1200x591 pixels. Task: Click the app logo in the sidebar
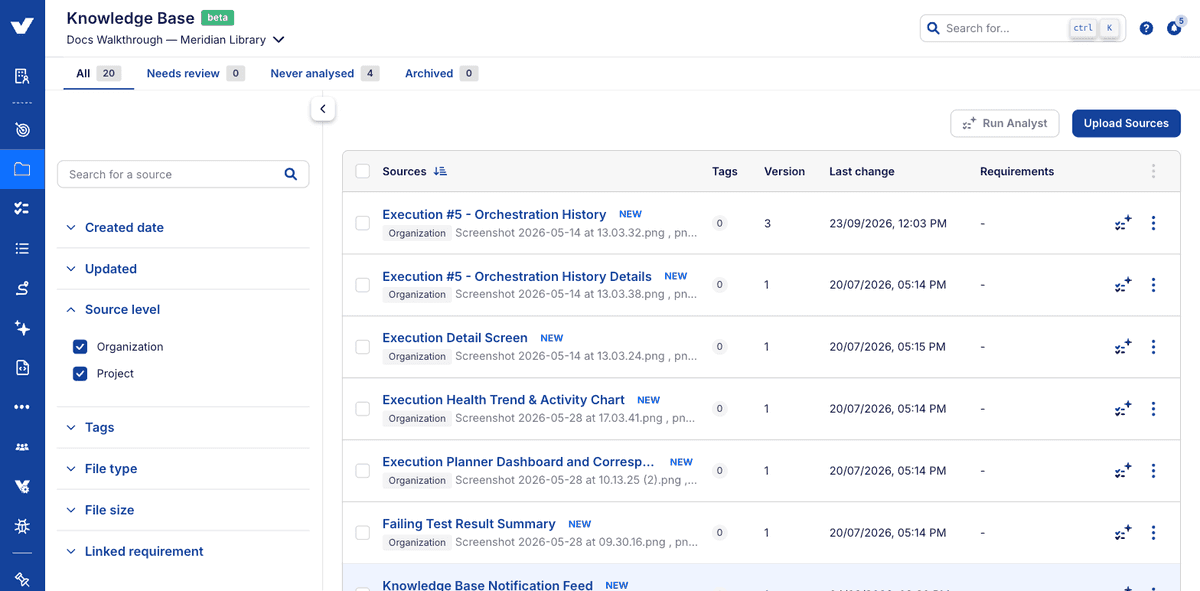[x=22, y=27]
